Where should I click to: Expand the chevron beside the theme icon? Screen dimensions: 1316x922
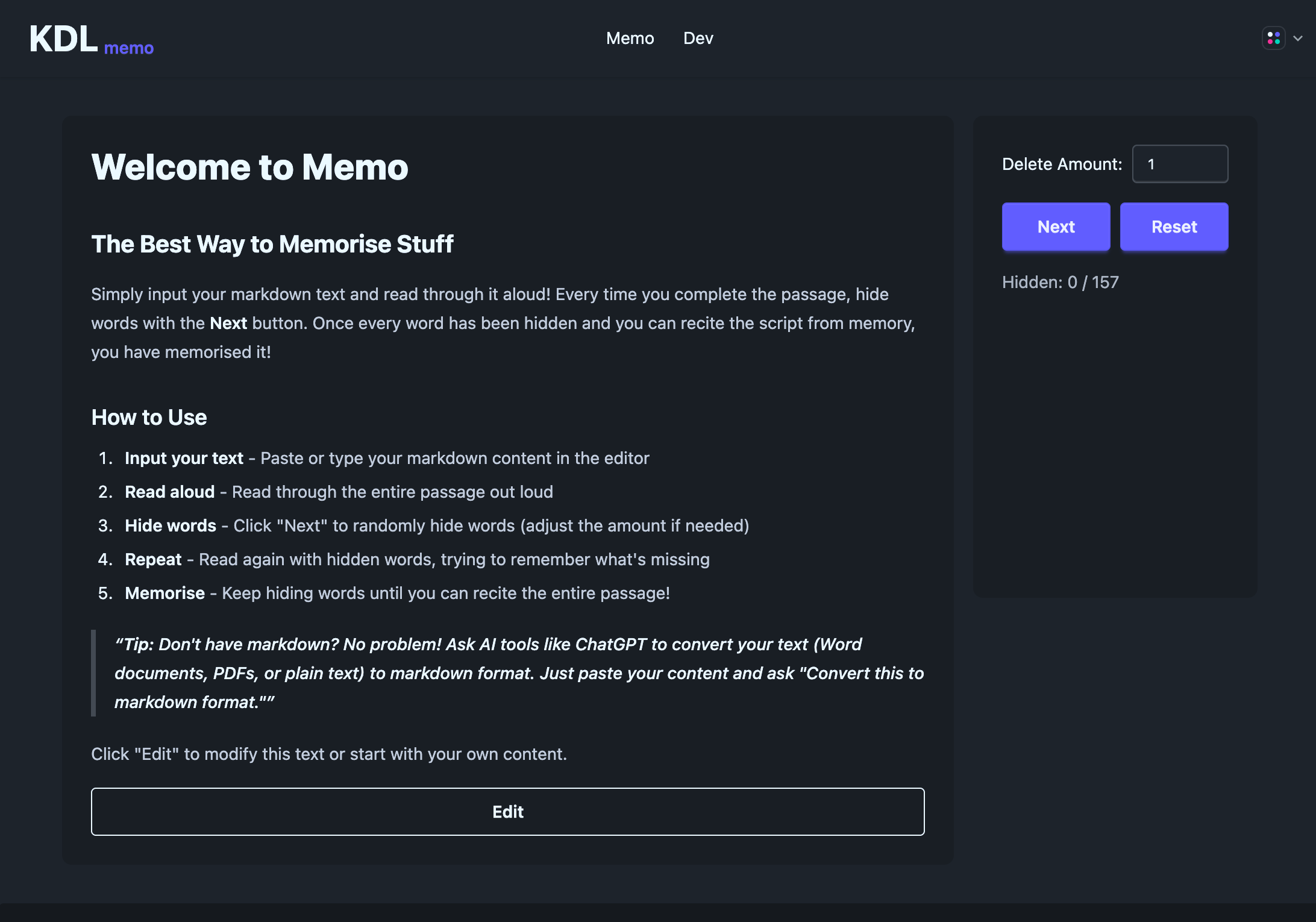coord(1298,38)
